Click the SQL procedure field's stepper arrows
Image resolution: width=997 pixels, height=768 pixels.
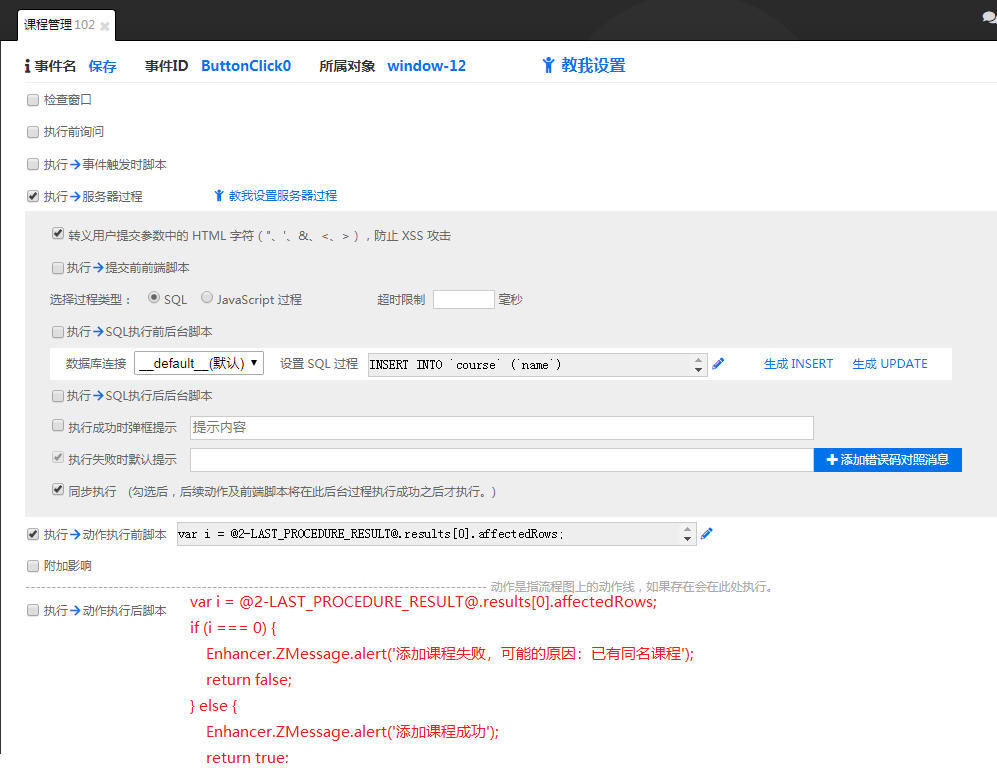[698, 364]
